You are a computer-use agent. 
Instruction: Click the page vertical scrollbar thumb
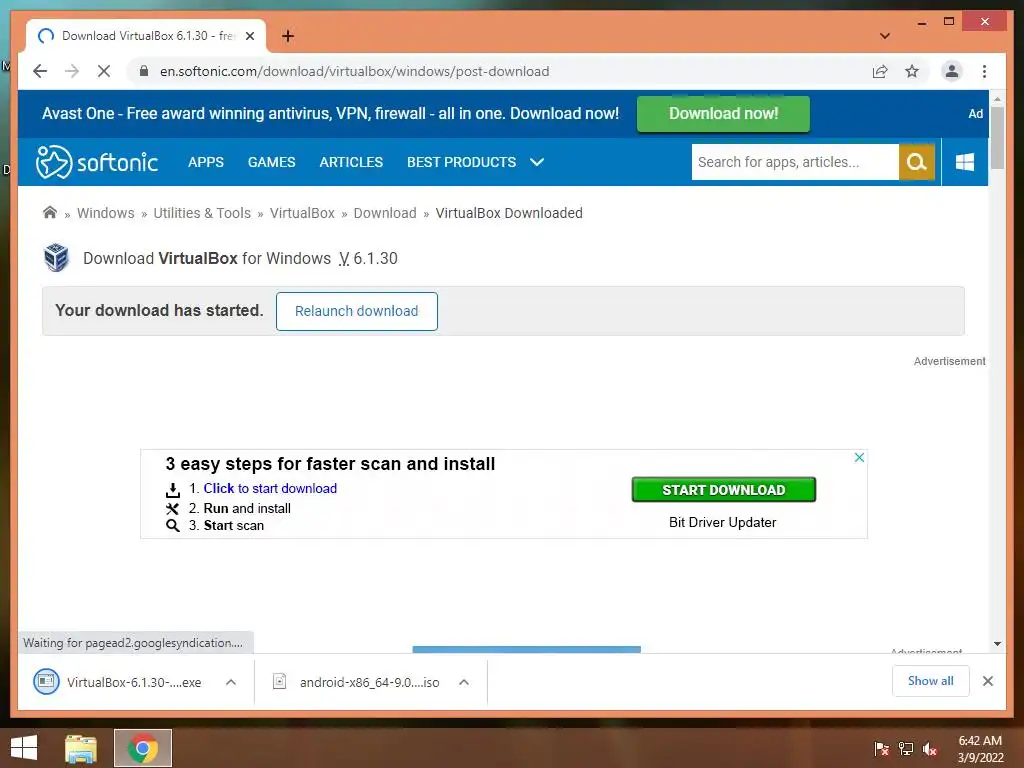(997, 138)
